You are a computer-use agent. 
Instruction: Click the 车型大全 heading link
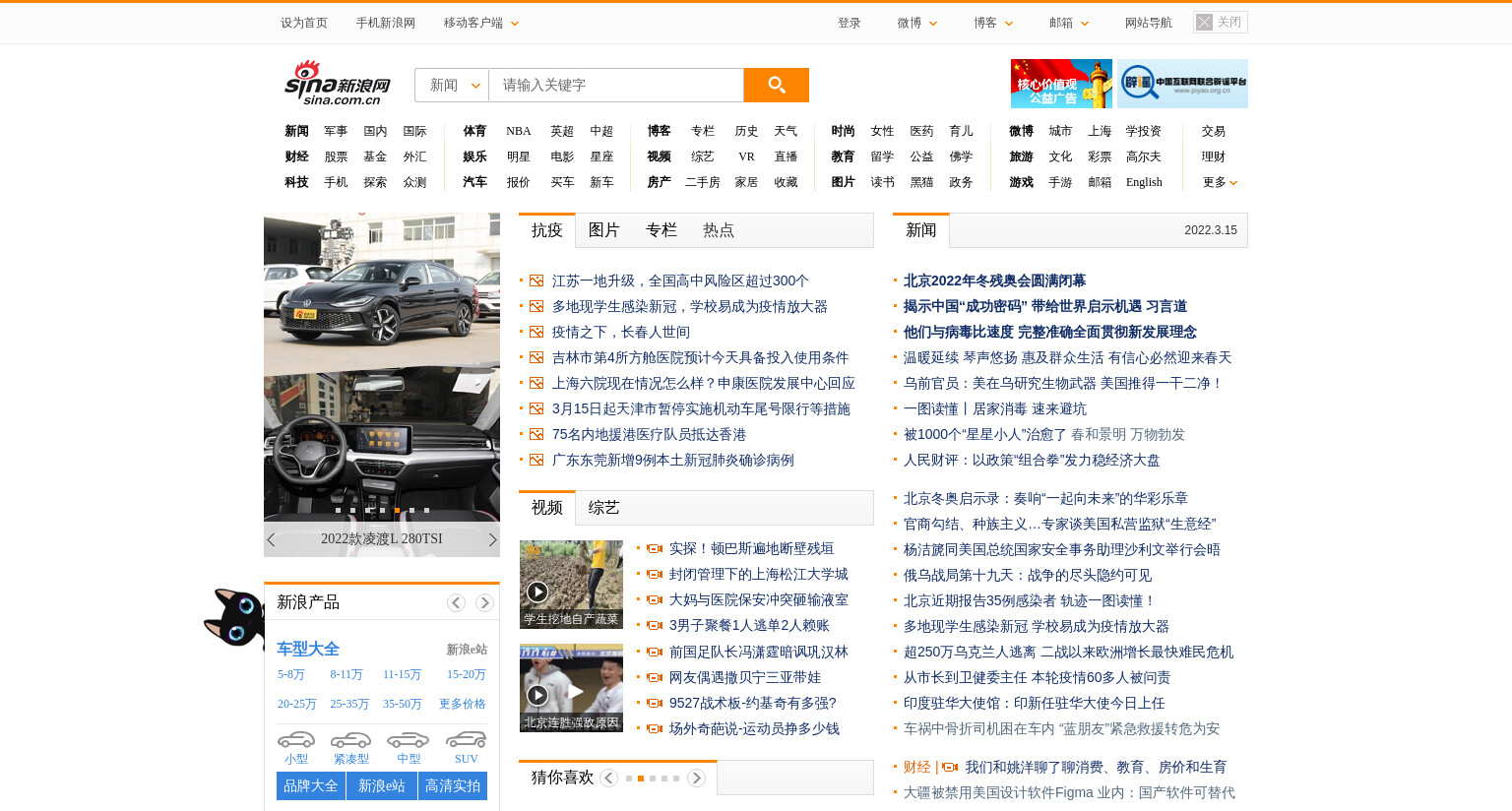[308, 649]
